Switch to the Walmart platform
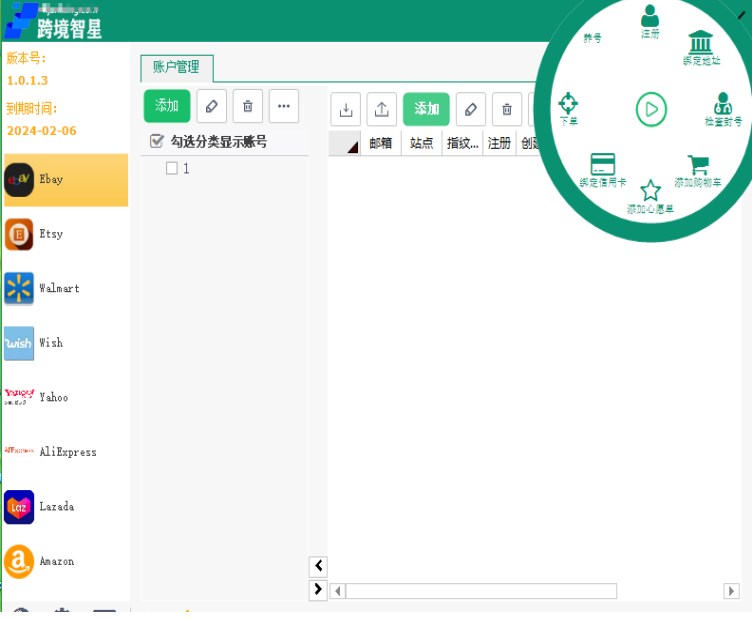The height and width of the screenshot is (618, 752). 66,289
